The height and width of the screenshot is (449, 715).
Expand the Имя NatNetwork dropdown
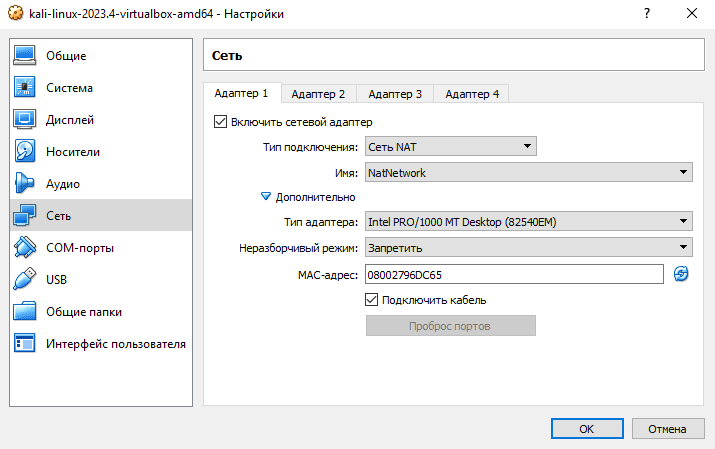click(528, 173)
